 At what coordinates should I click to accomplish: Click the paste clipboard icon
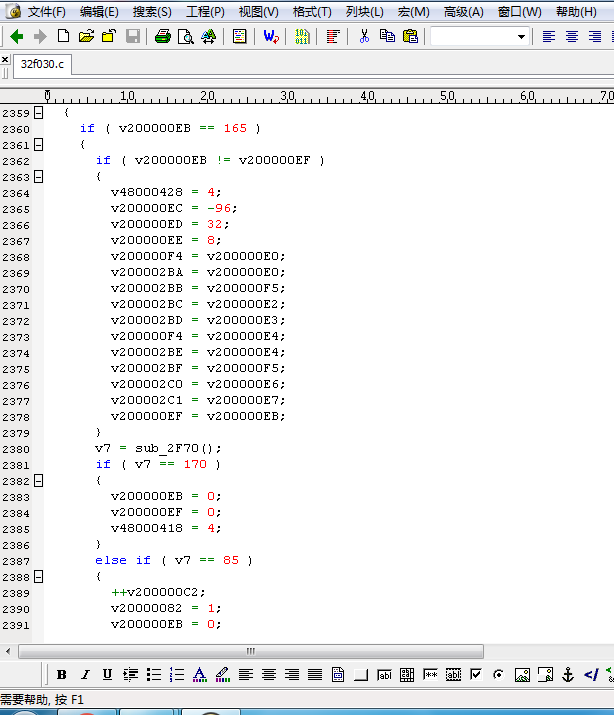pos(410,37)
